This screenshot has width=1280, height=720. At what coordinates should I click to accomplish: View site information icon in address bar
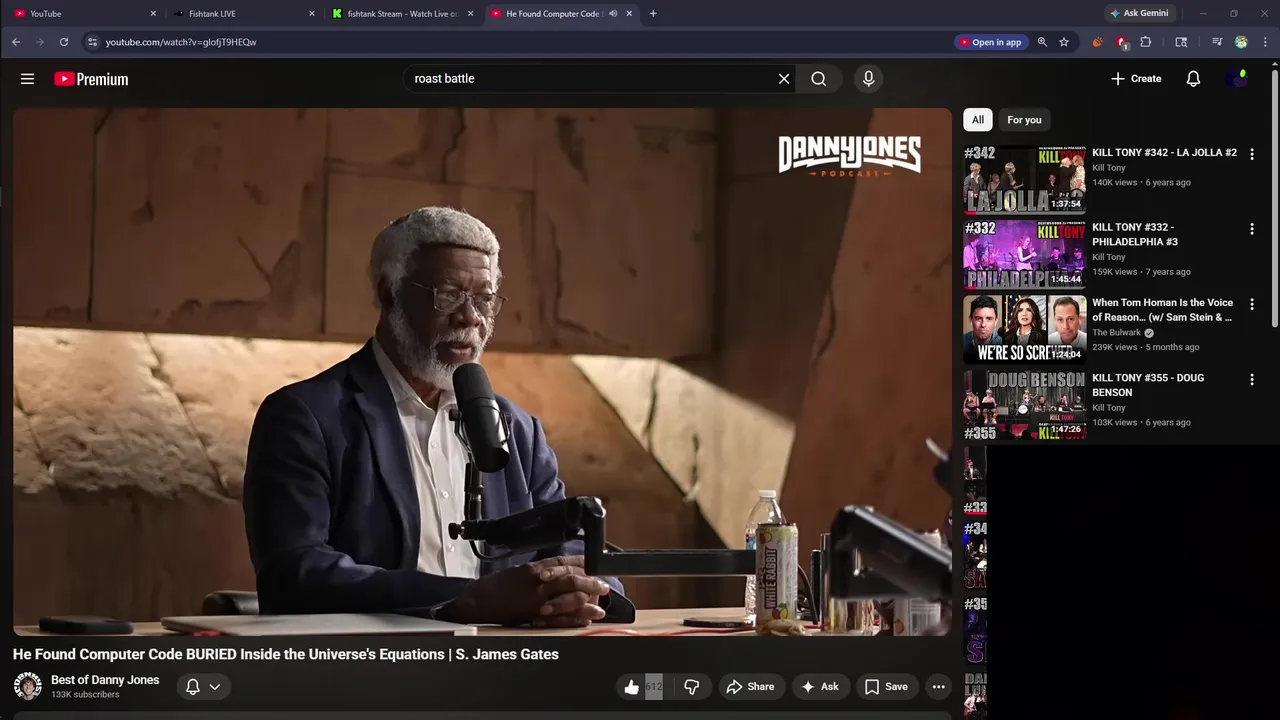pyautogui.click(x=92, y=42)
